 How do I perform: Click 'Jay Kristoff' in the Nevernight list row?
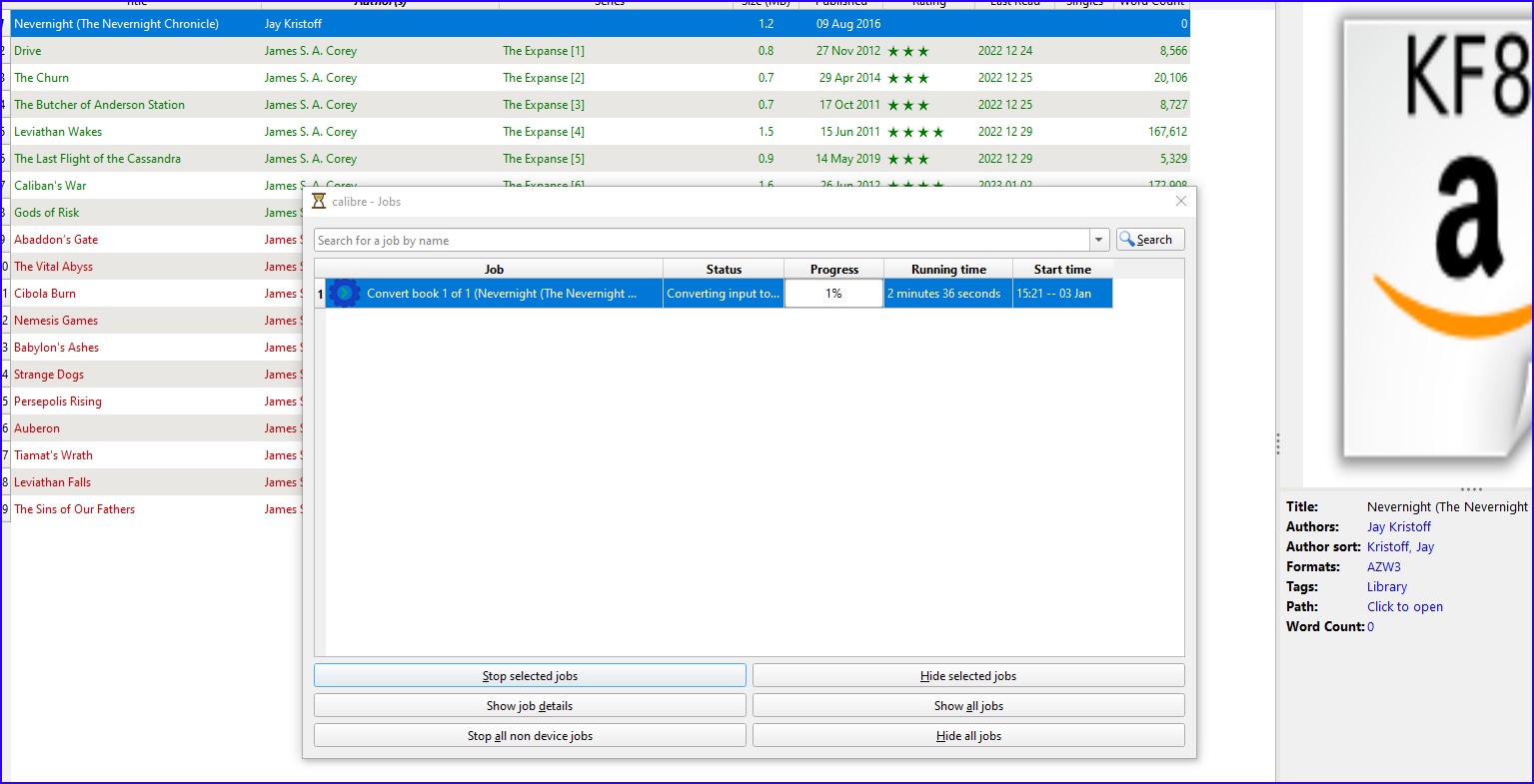point(293,24)
